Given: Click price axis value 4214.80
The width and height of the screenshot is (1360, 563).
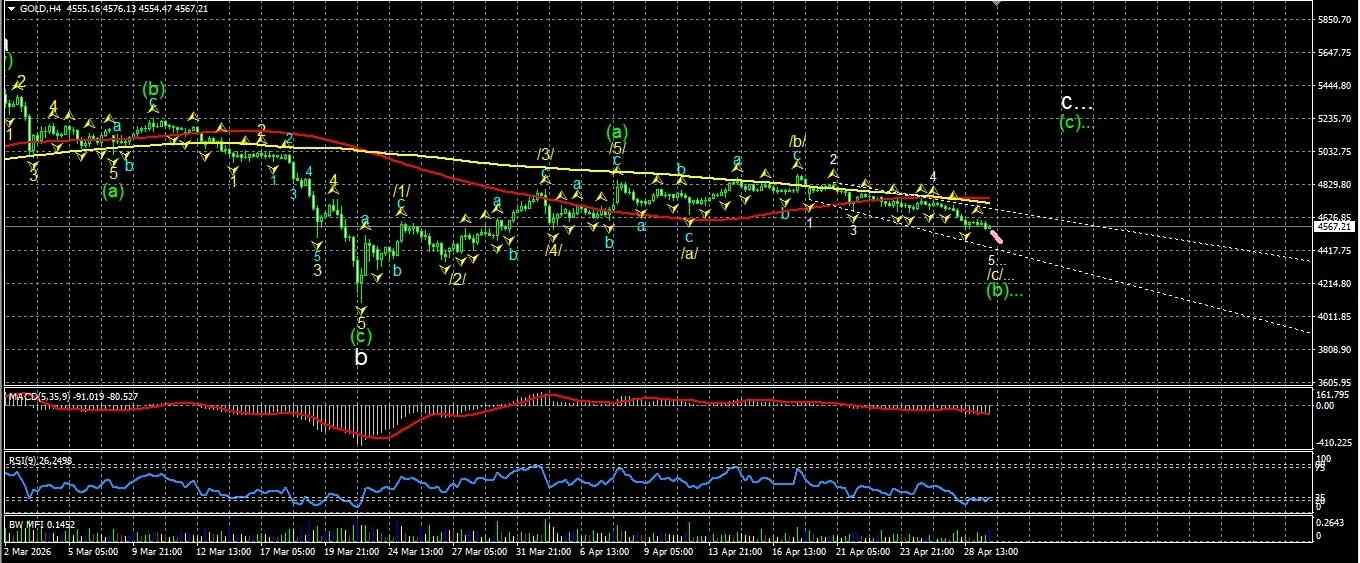Looking at the screenshot, I should click(x=1335, y=284).
